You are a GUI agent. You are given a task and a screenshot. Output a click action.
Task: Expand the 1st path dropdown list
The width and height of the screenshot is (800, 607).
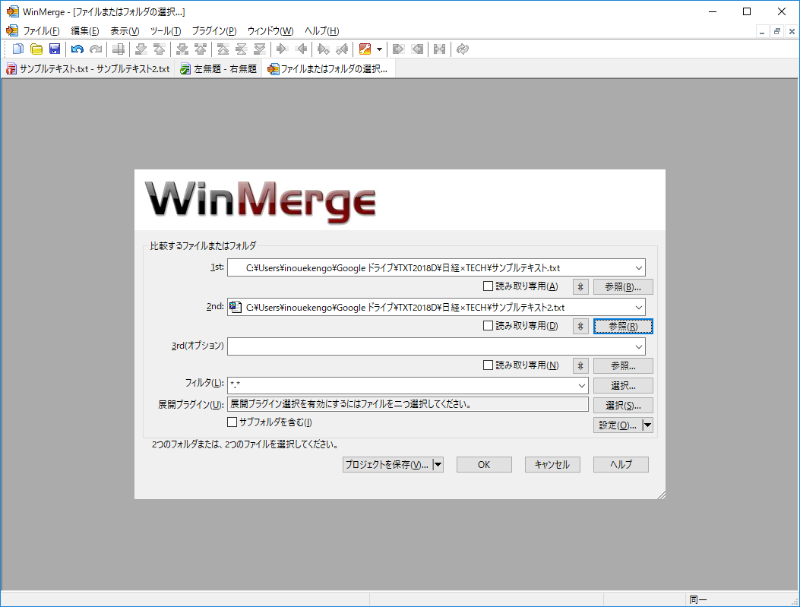[x=638, y=267]
